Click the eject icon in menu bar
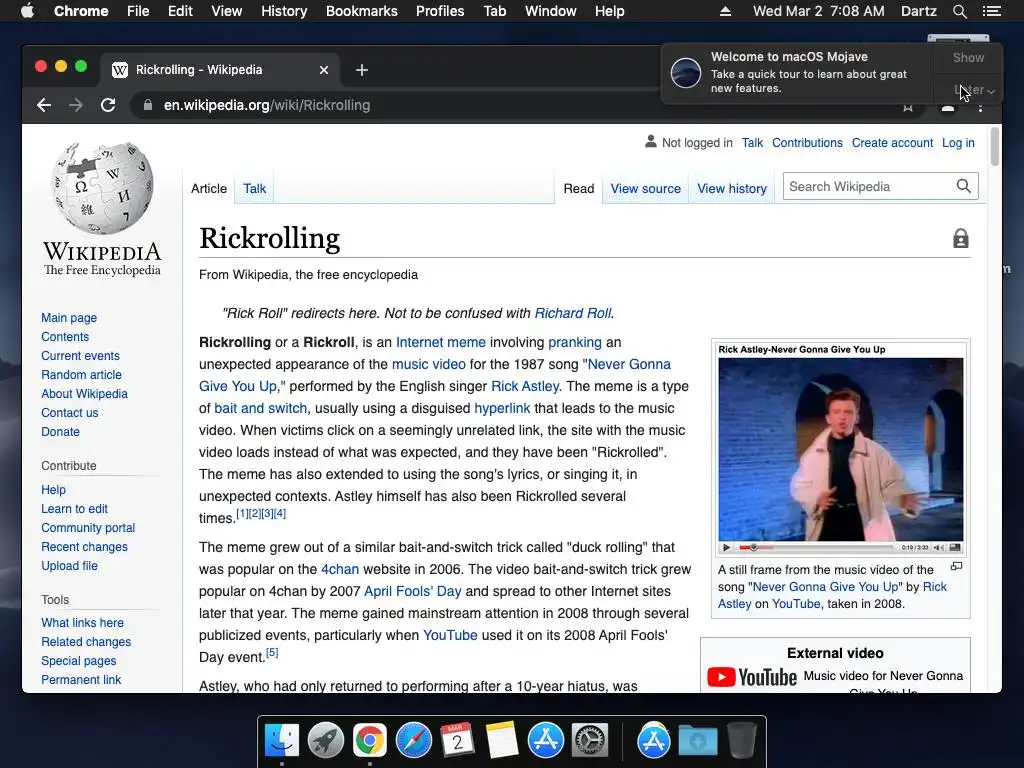 click(725, 11)
